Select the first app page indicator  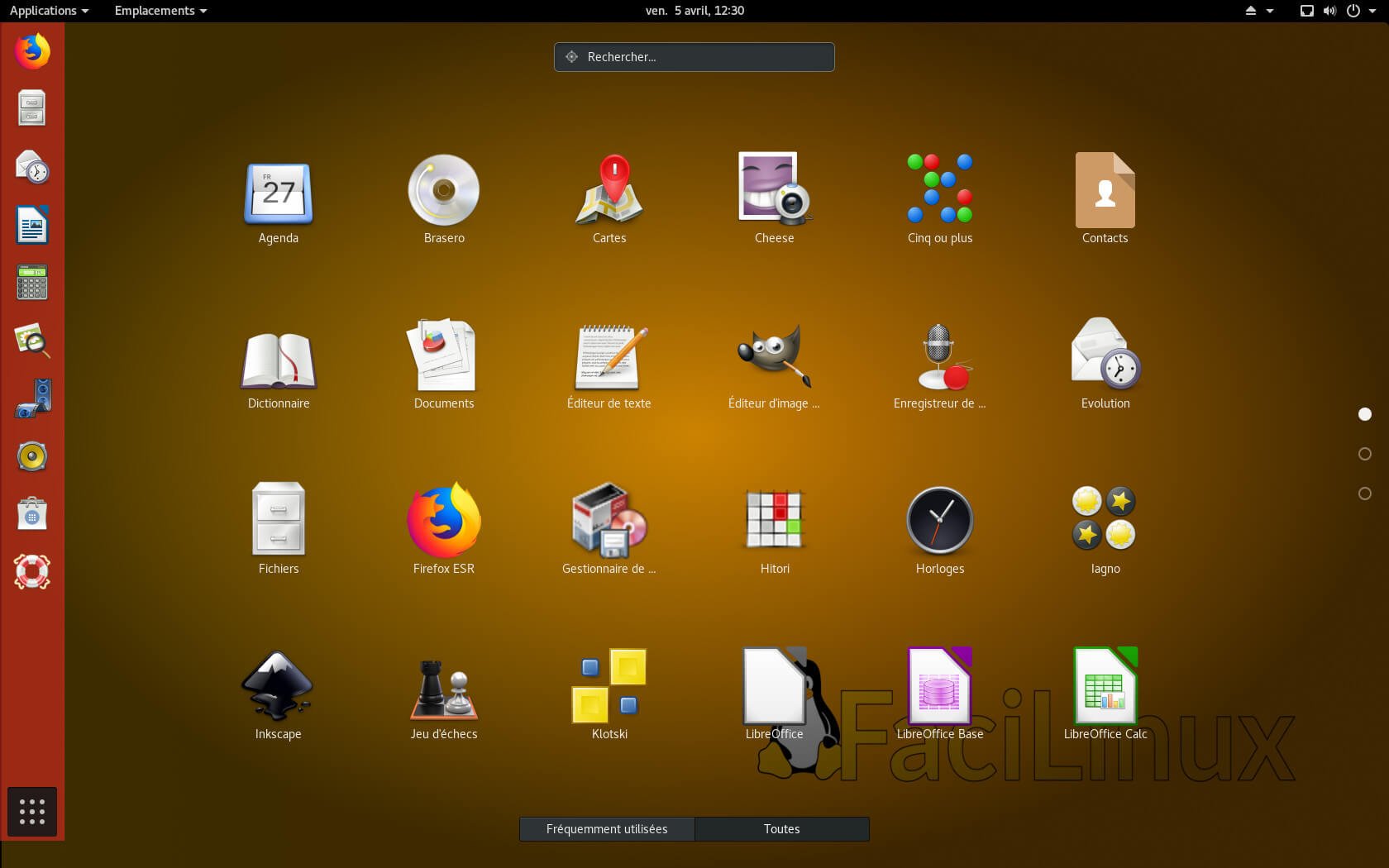click(1365, 414)
